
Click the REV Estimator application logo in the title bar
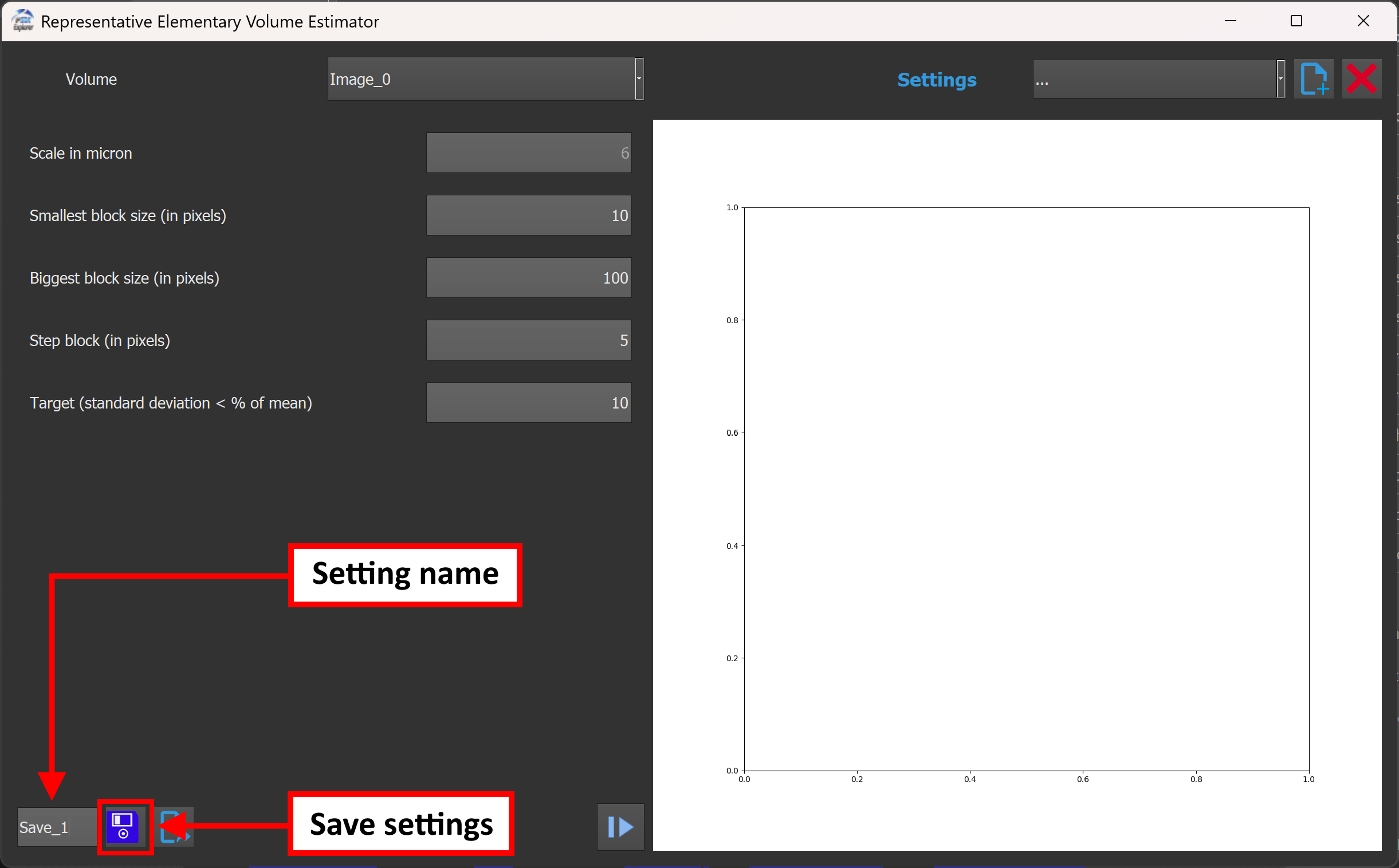click(x=22, y=21)
